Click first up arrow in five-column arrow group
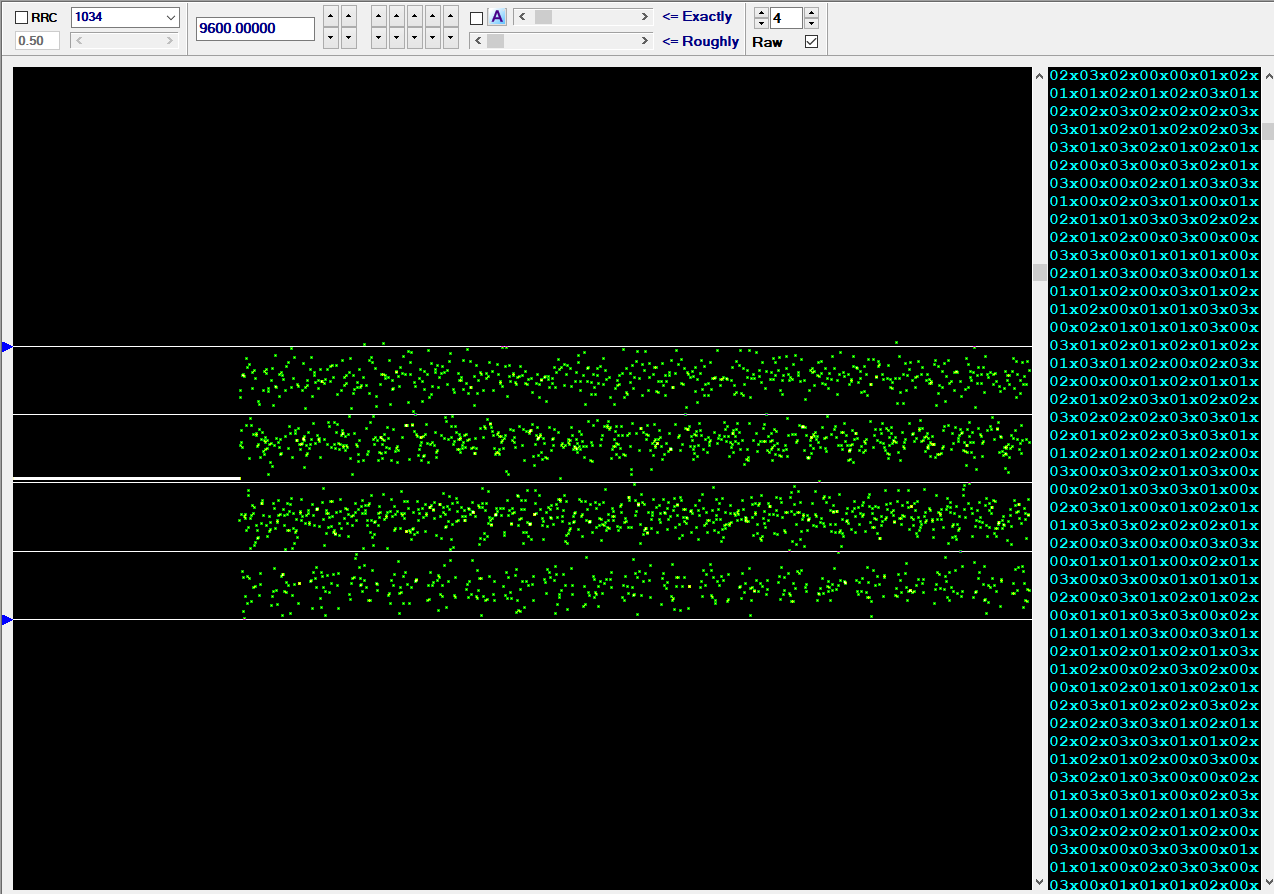Image resolution: width=1274 pixels, height=894 pixels. [x=379, y=17]
